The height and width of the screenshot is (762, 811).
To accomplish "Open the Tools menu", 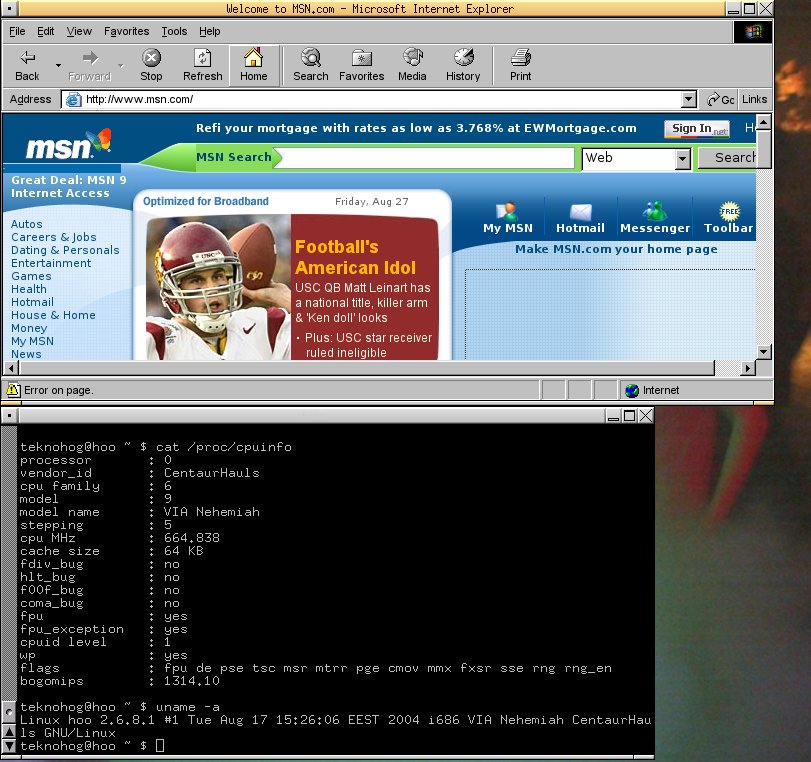I will pyautogui.click(x=174, y=31).
